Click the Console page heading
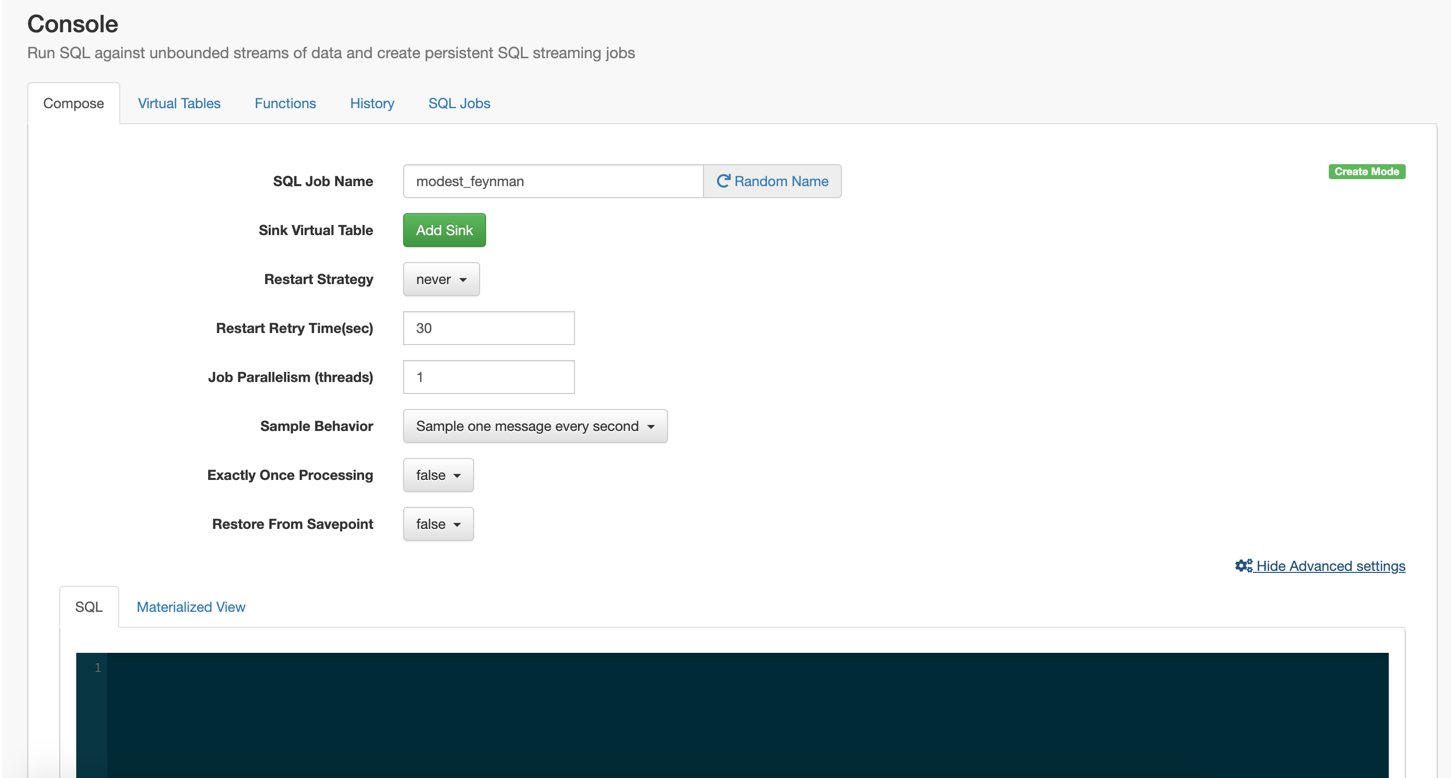The height and width of the screenshot is (778, 1451). (x=73, y=24)
